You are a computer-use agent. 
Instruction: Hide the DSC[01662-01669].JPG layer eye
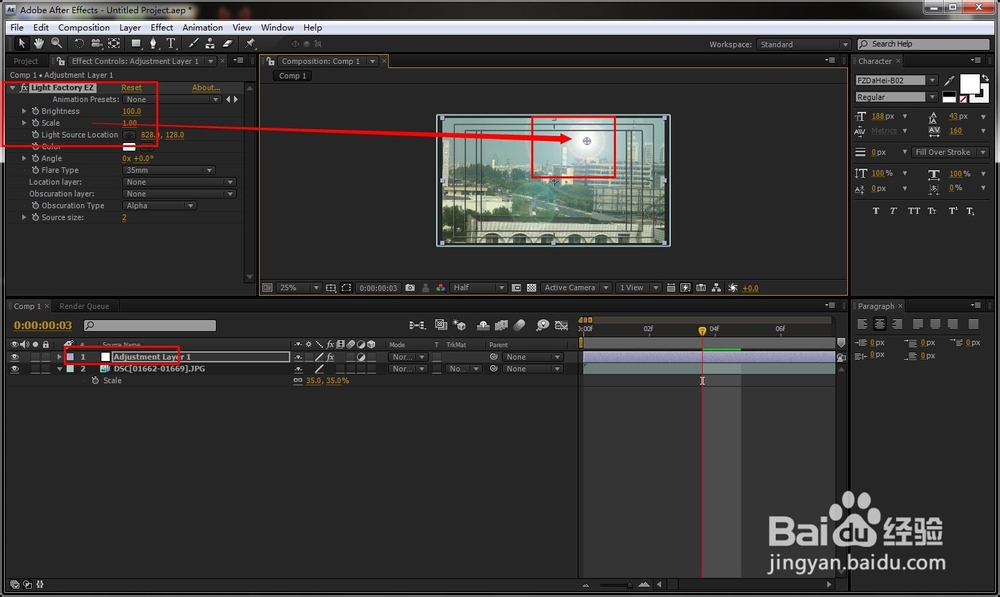[15, 369]
